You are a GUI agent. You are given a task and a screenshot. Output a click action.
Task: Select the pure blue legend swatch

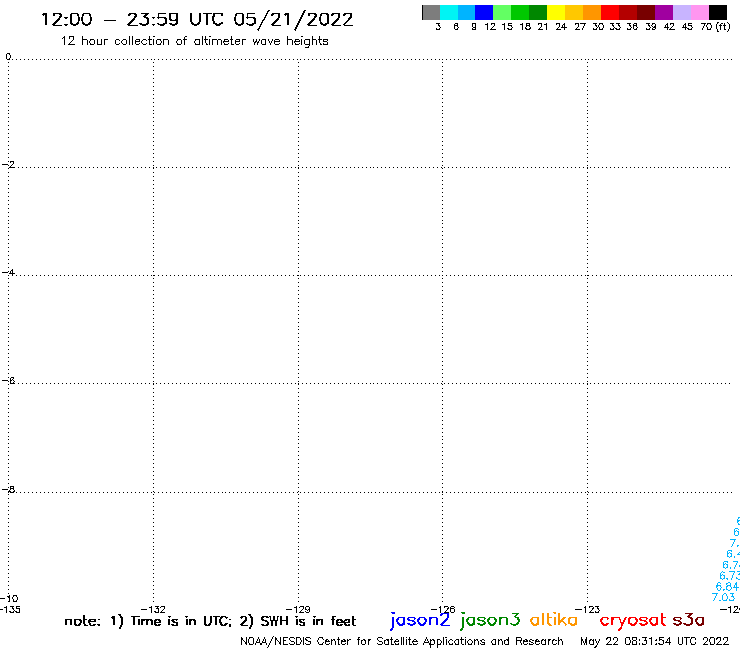[484, 12]
